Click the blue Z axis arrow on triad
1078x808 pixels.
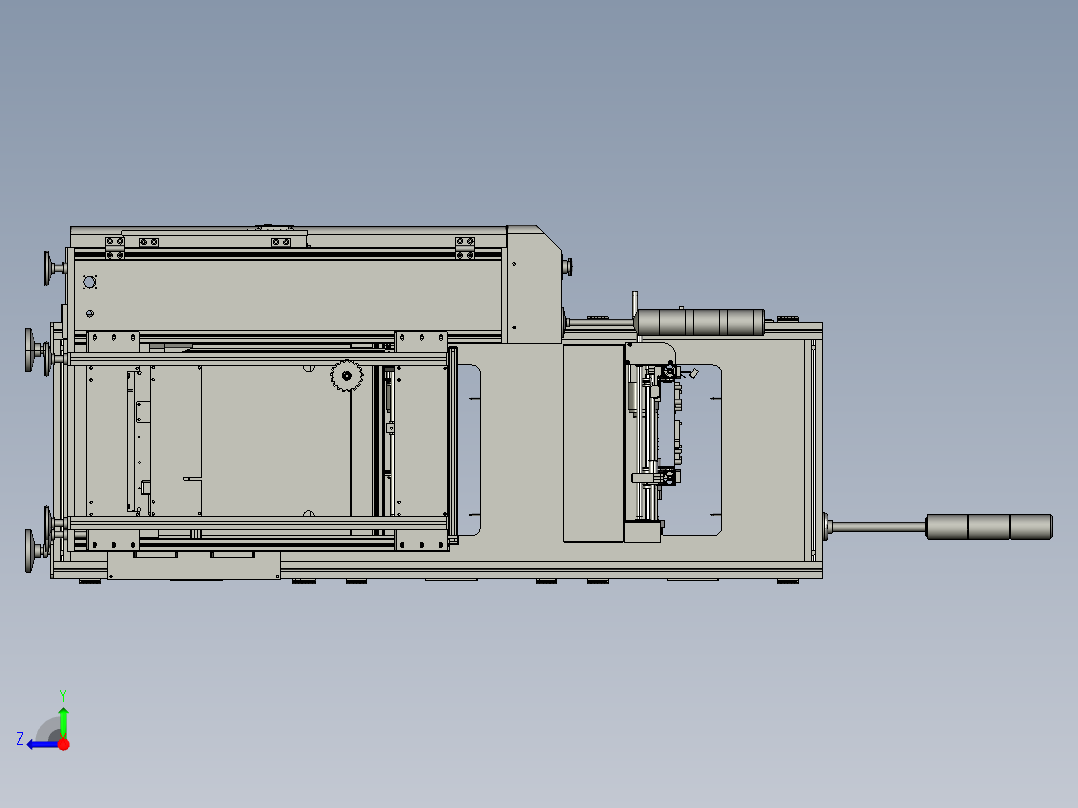coord(41,745)
